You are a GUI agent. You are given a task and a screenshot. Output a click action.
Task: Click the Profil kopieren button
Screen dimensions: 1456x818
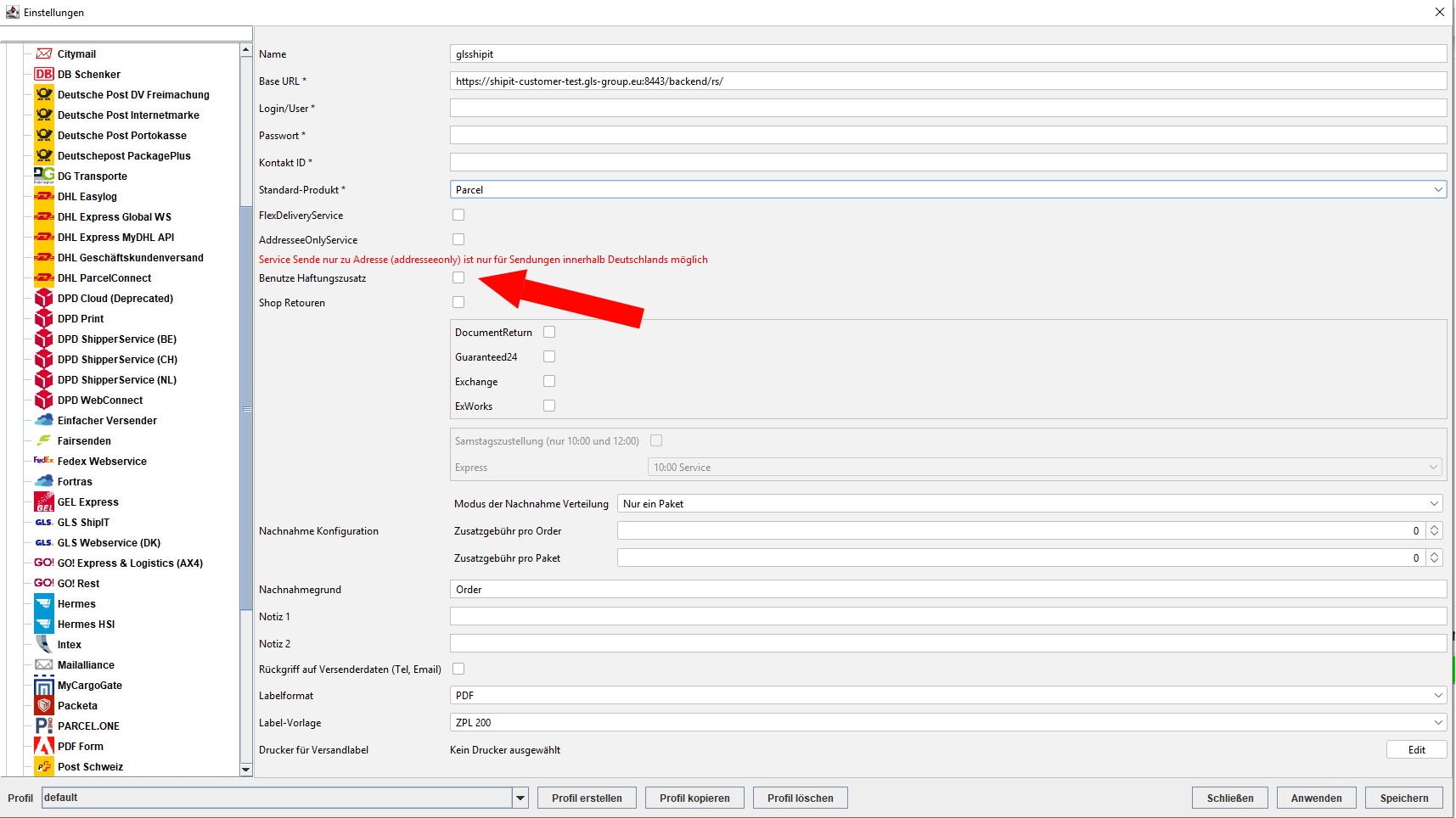(694, 798)
